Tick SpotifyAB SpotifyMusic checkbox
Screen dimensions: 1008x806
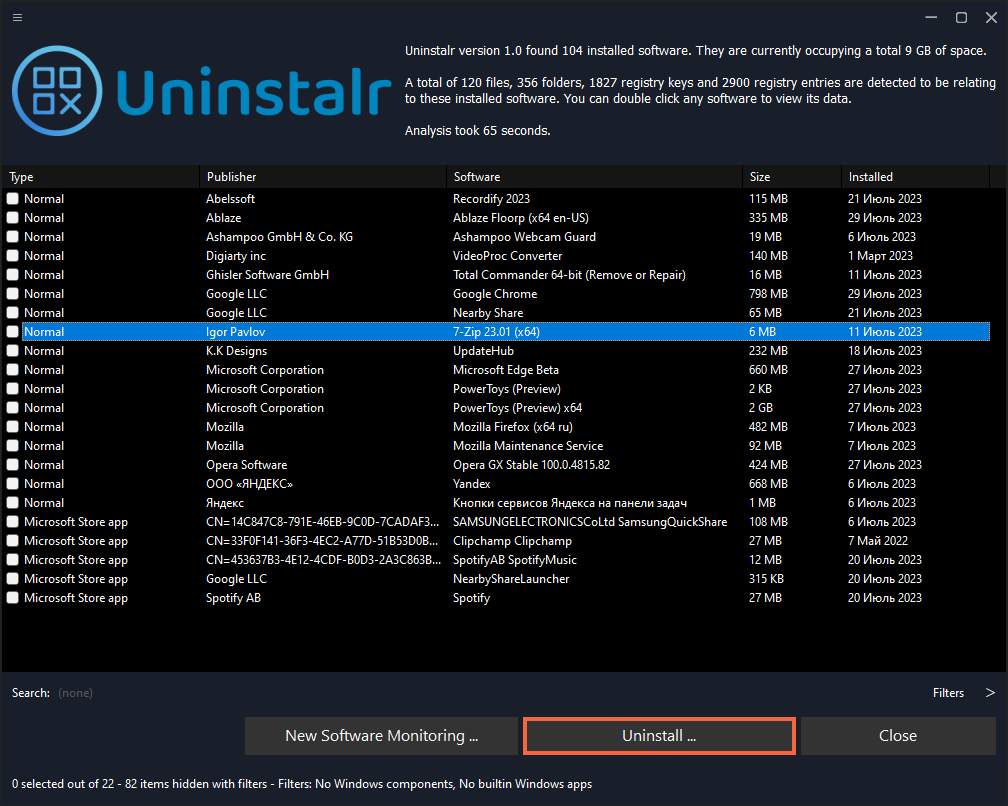pyautogui.click(x=12, y=560)
